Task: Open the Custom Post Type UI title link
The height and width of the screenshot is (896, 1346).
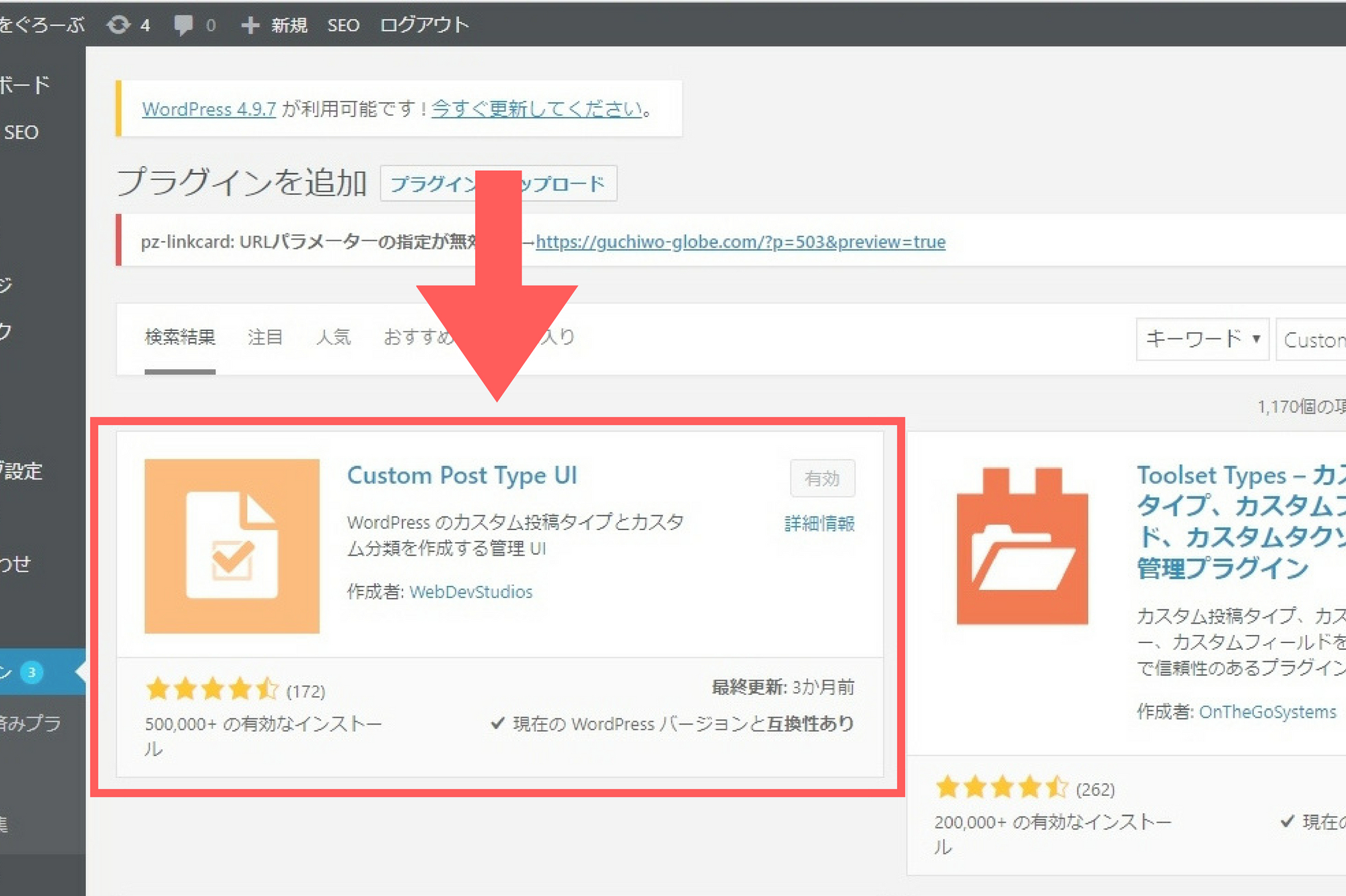Action: pos(462,476)
